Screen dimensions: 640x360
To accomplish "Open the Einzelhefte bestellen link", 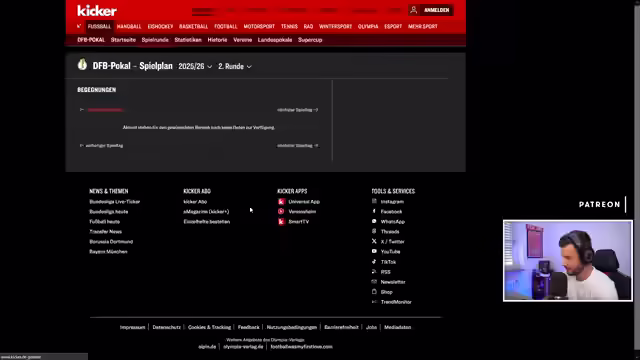I will 207,222.
